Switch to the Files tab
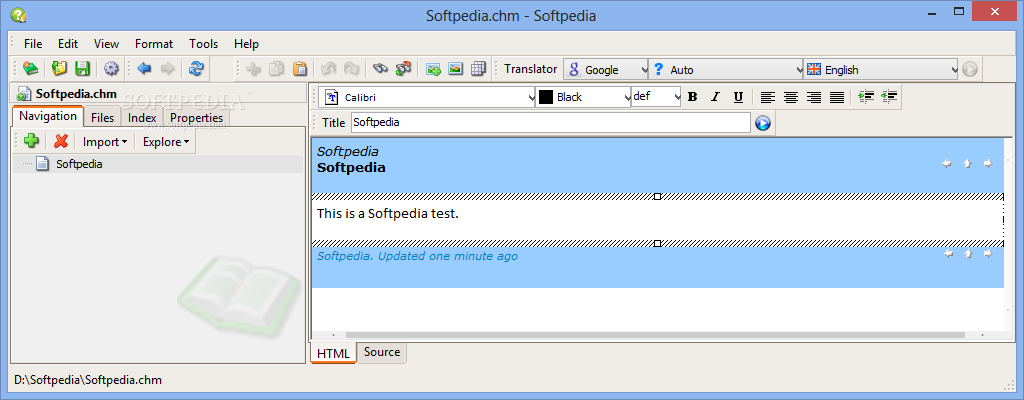 pos(103,118)
